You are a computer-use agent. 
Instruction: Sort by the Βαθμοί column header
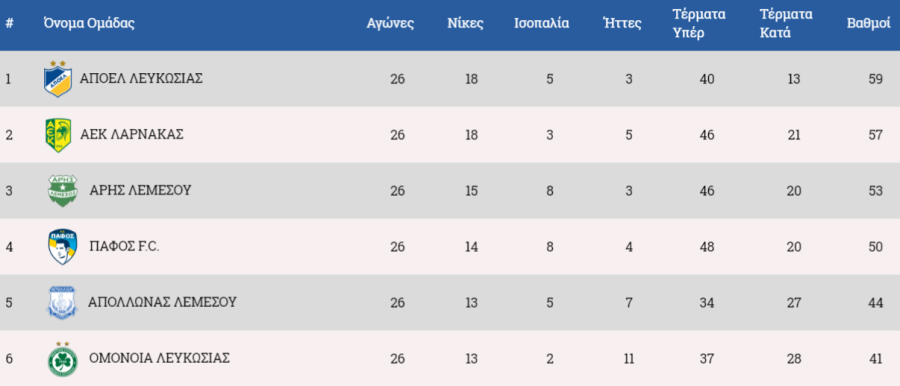pyautogui.click(x=868, y=24)
